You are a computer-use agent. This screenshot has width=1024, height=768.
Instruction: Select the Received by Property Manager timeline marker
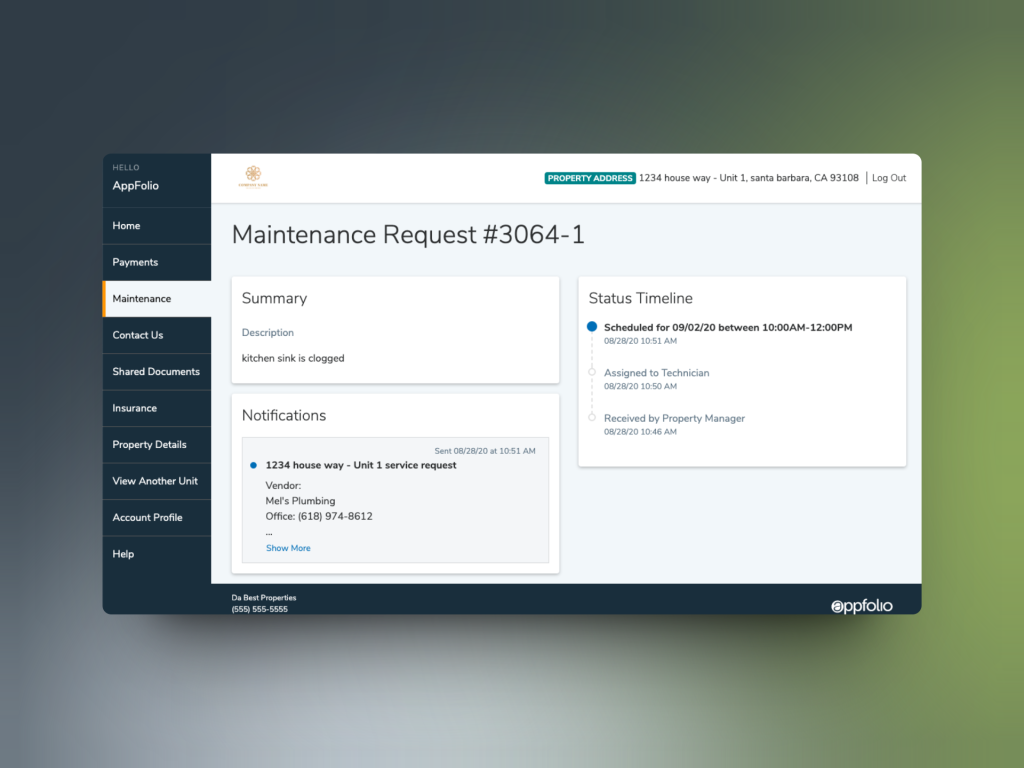click(592, 418)
